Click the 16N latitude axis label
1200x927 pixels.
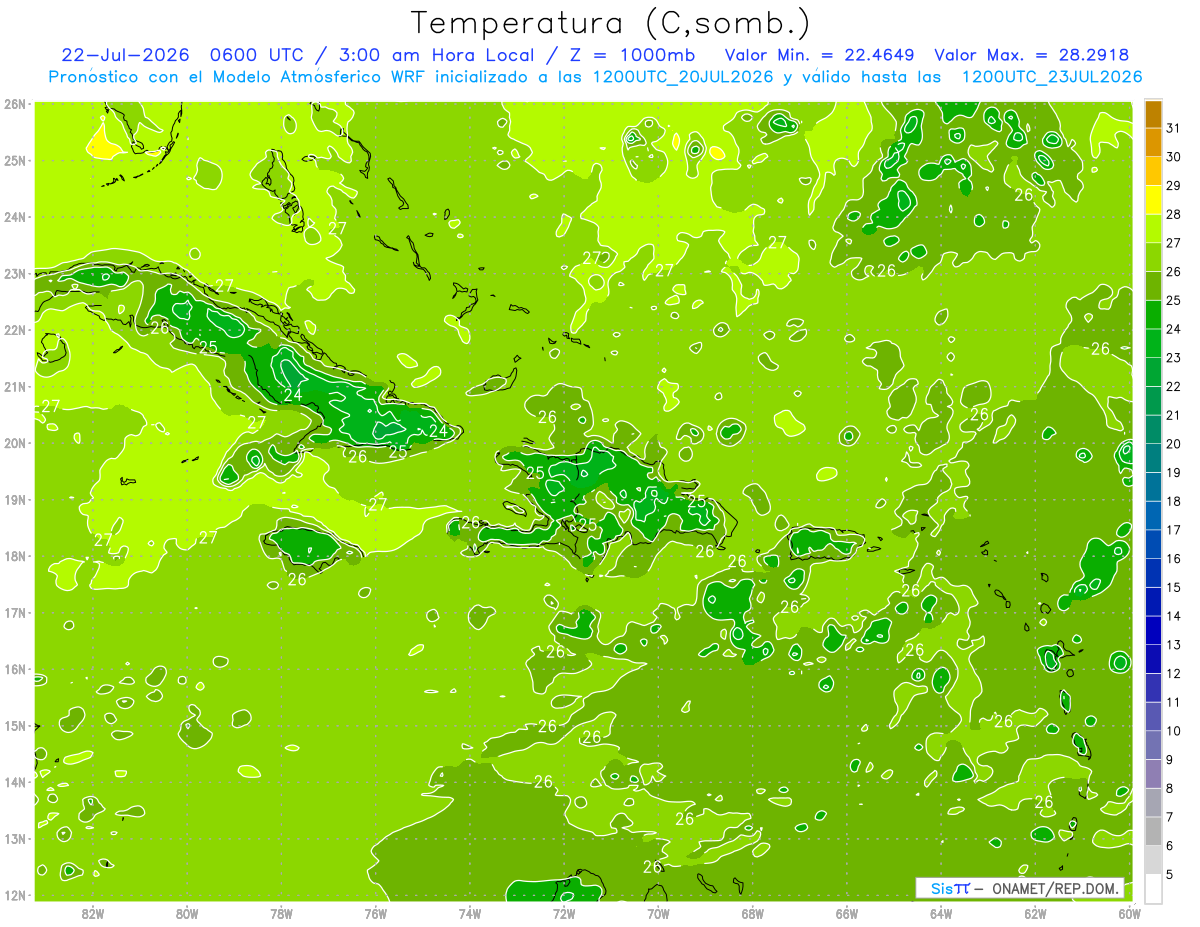point(15,669)
